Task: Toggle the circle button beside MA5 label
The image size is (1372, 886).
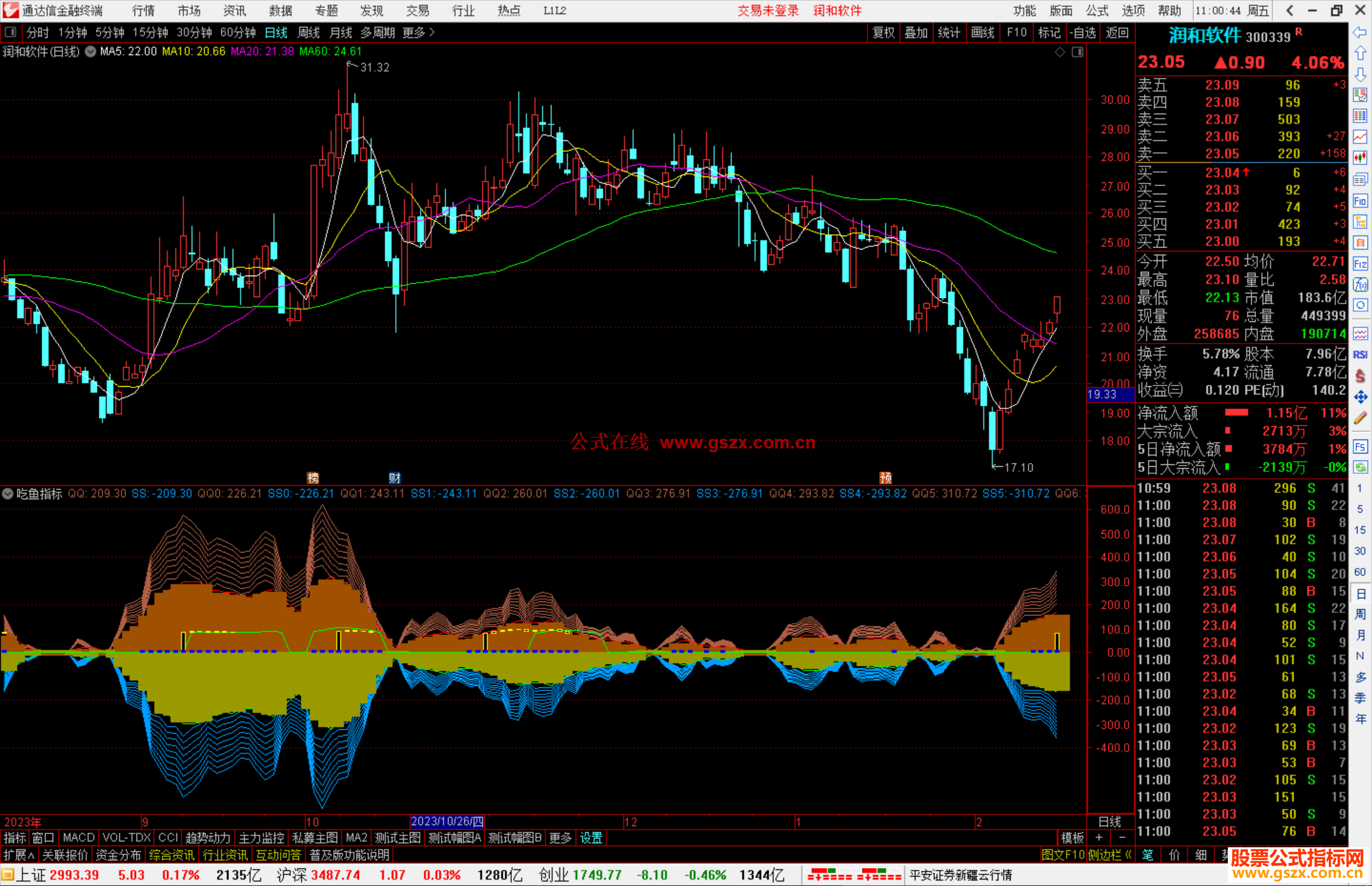Action: pos(91,51)
